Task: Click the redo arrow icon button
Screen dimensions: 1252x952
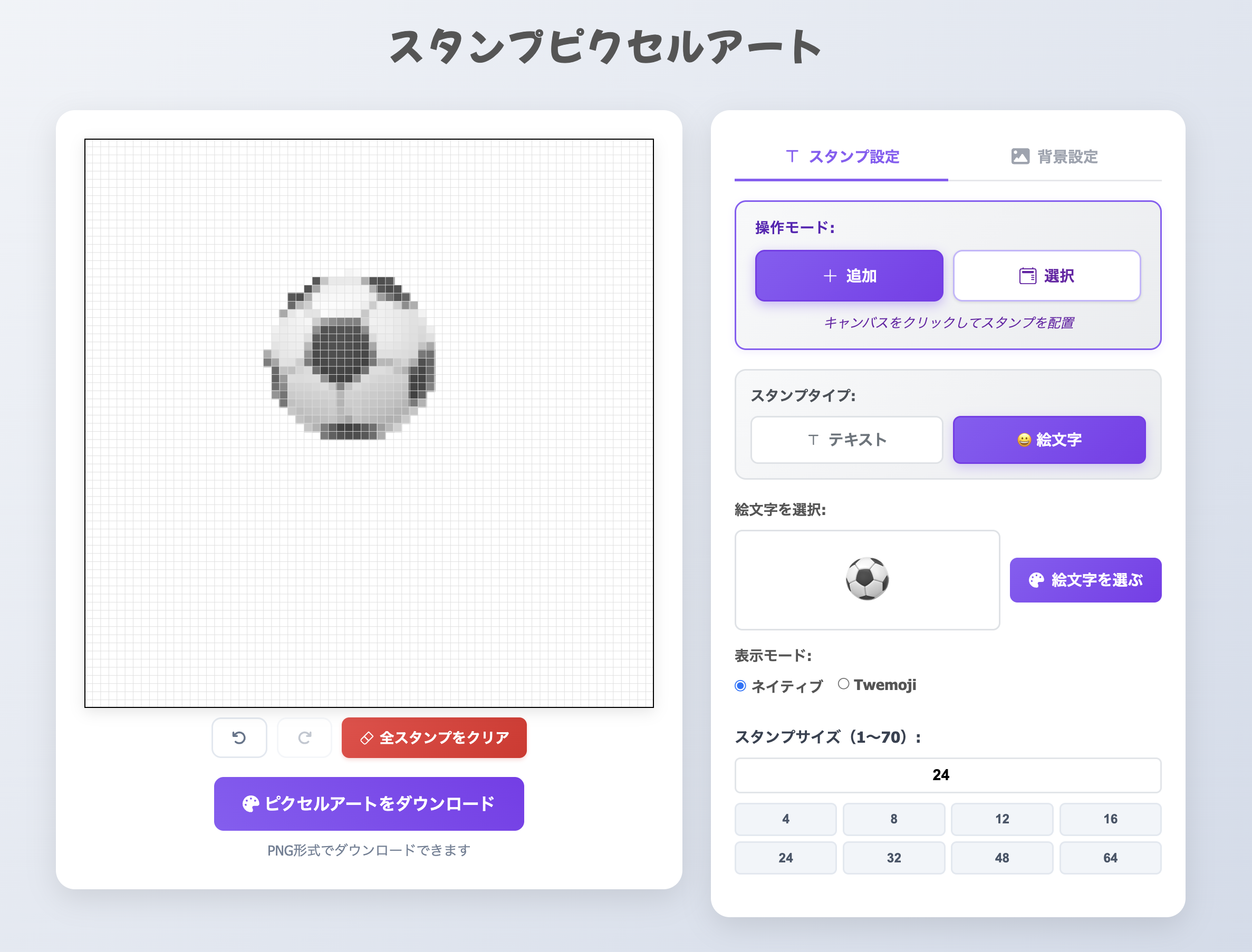Action: tap(304, 737)
